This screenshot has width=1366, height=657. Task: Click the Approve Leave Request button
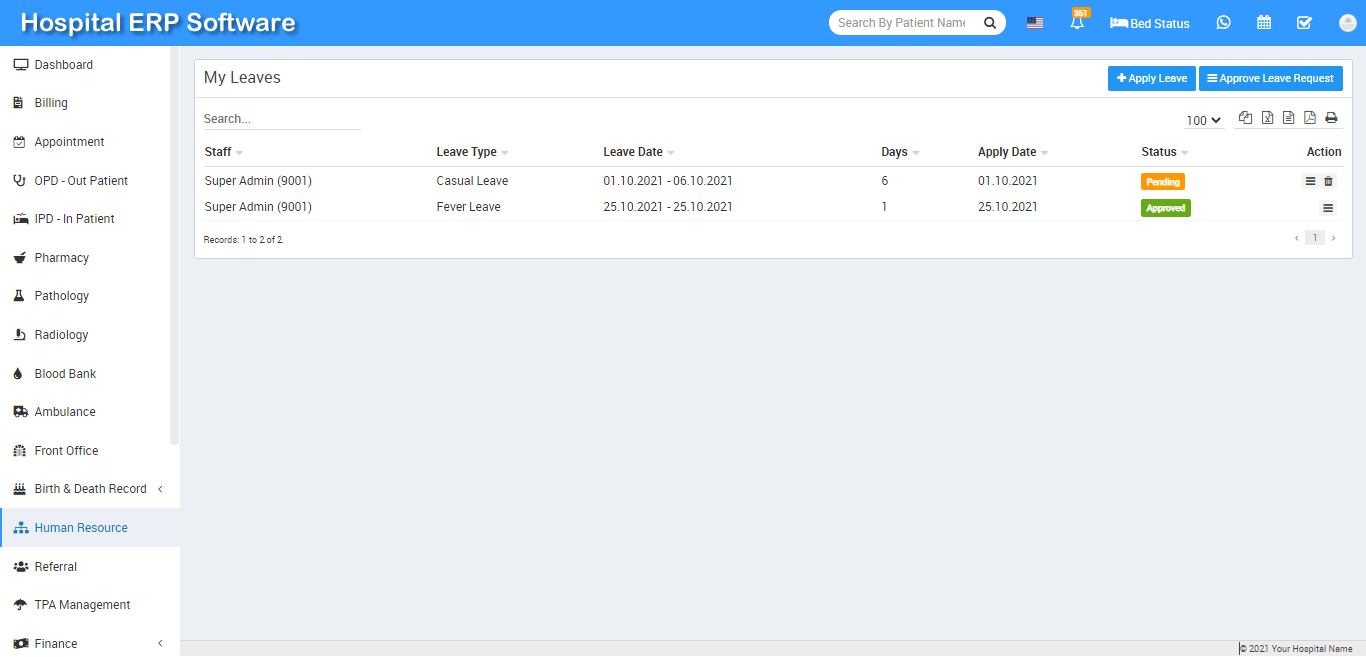pyautogui.click(x=1270, y=78)
